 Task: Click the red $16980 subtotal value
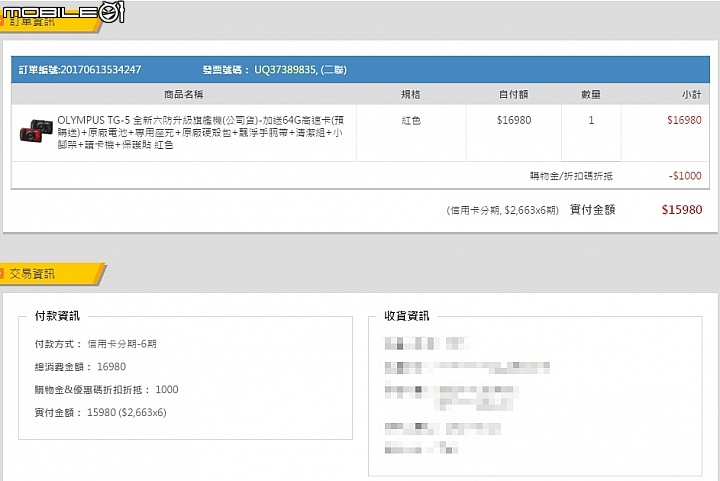tap(684, 120)
